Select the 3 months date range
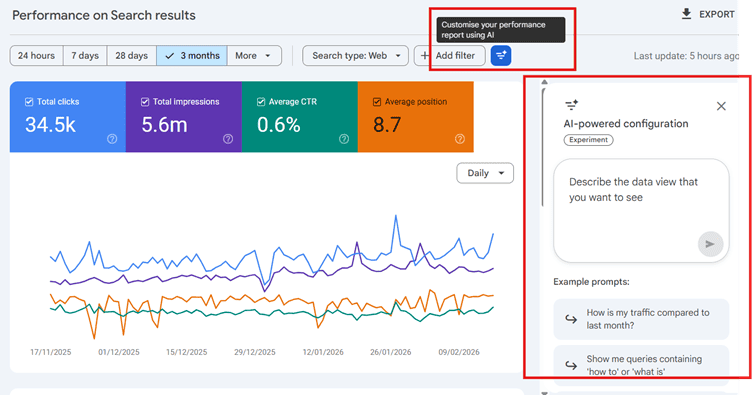Screen dimensions: 752x395 pos(192,56)
